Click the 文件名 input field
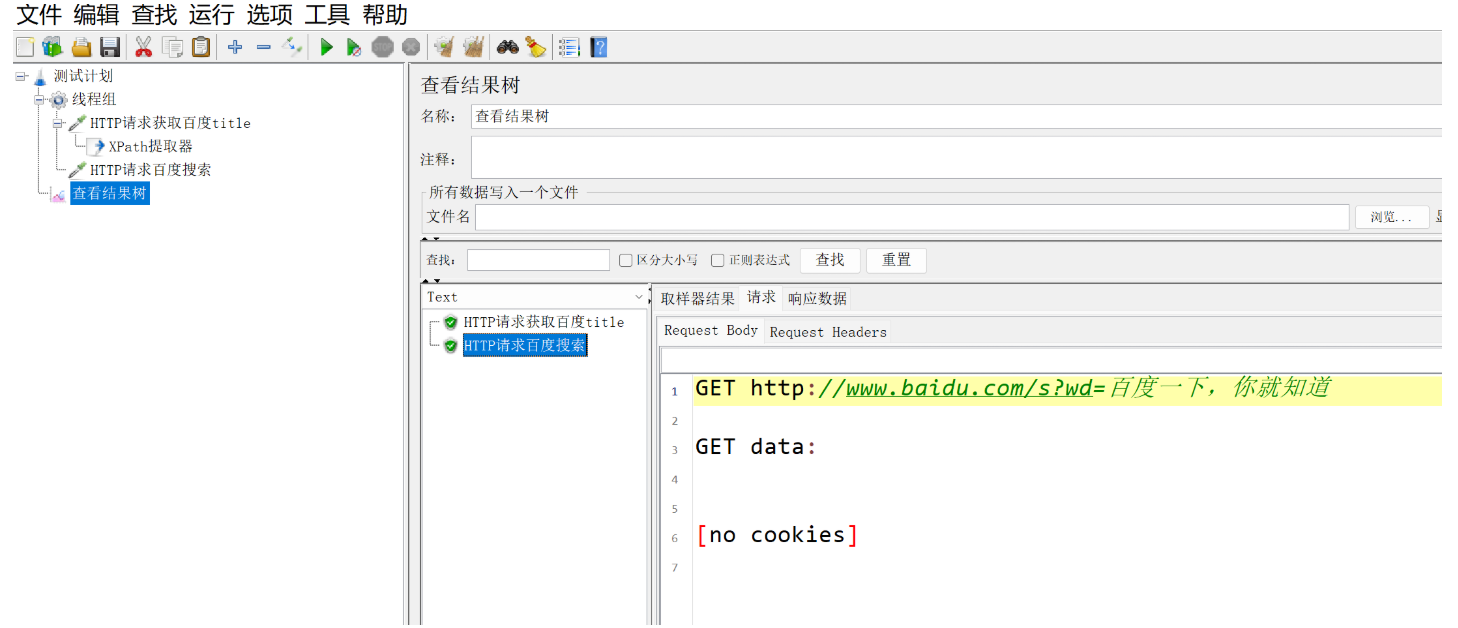Image resolution: width=1458 pixels, height=628 pixels. 912,217
